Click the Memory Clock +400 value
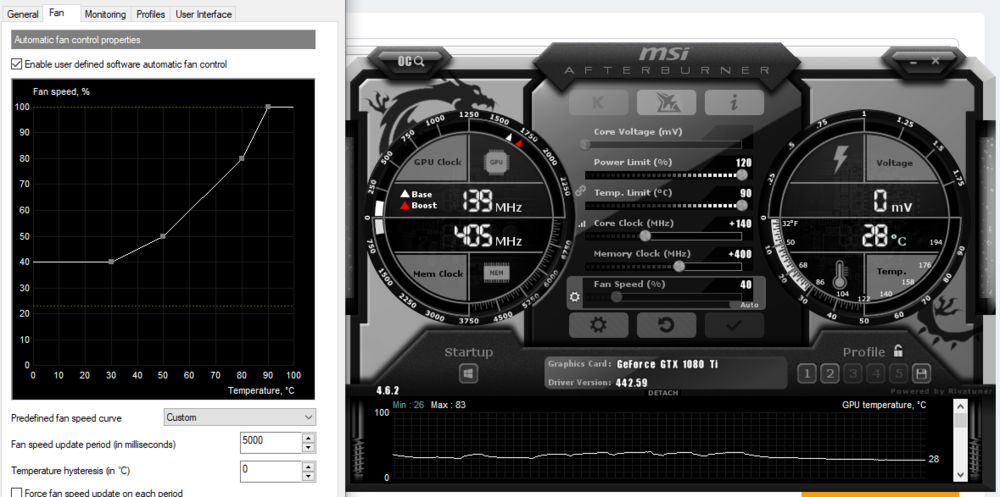1000x497 pixels. (740, 254)
